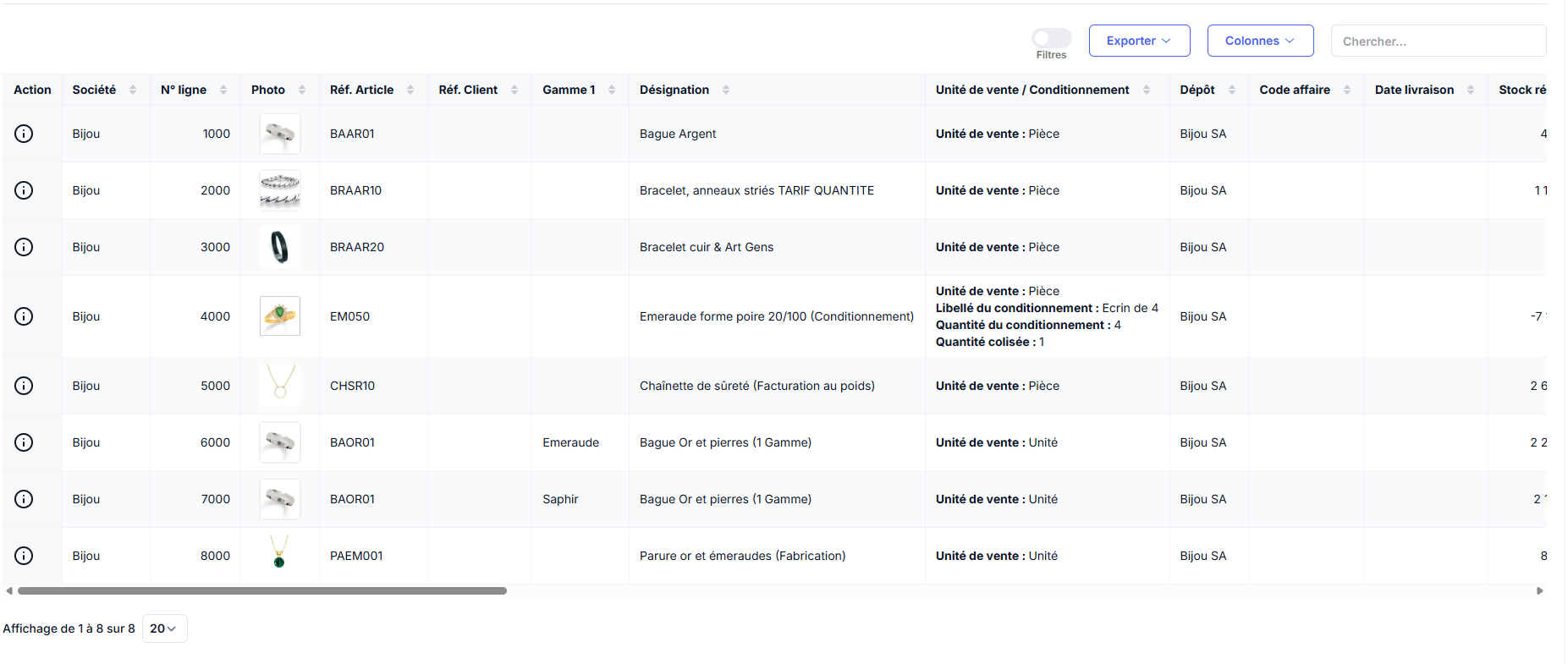Toggle the Filtres switch
The height and width of the screenshot is (664, 1568).
click(1051, 38)
